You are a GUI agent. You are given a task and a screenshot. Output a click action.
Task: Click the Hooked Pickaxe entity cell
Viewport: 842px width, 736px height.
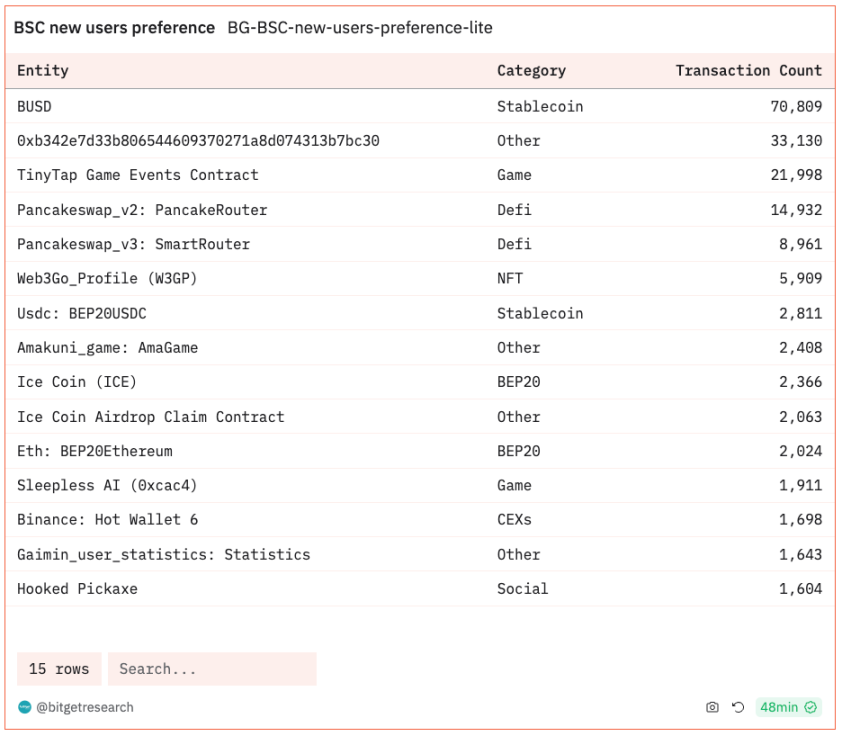tap(77, 589)
